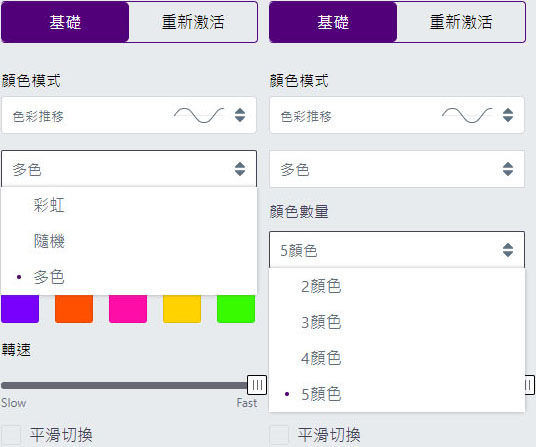536x447 pixels.
Task: Click the wave icon in left 色彩推移 dropdown
Action: (x=199, y=115)
